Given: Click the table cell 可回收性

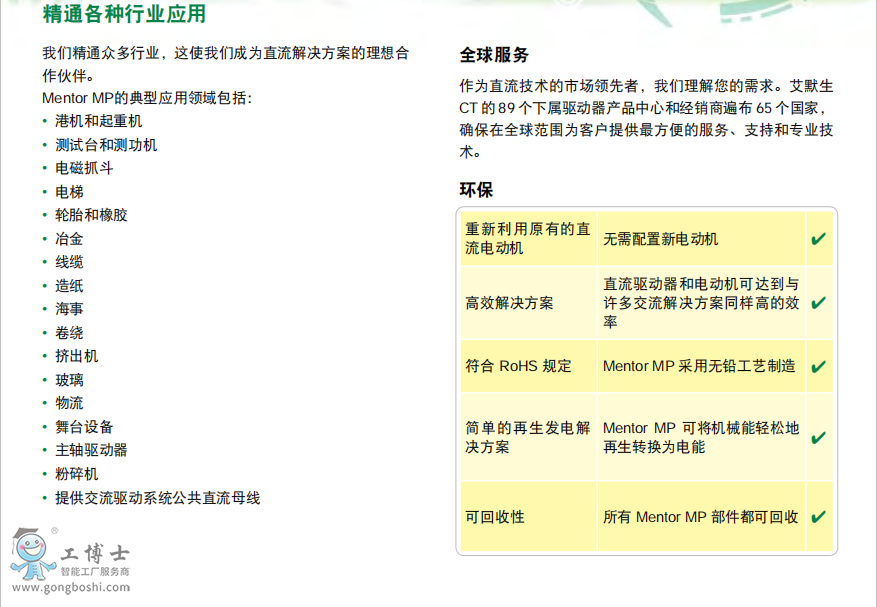Looking at the screenshot, I should [x=528, y=516].
